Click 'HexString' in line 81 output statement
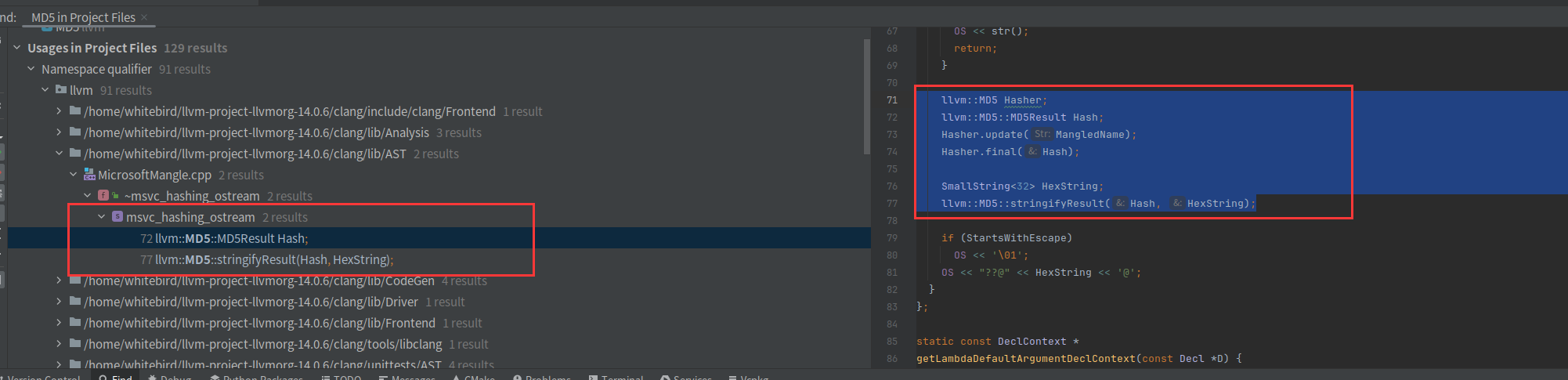 coord(1064,272)
